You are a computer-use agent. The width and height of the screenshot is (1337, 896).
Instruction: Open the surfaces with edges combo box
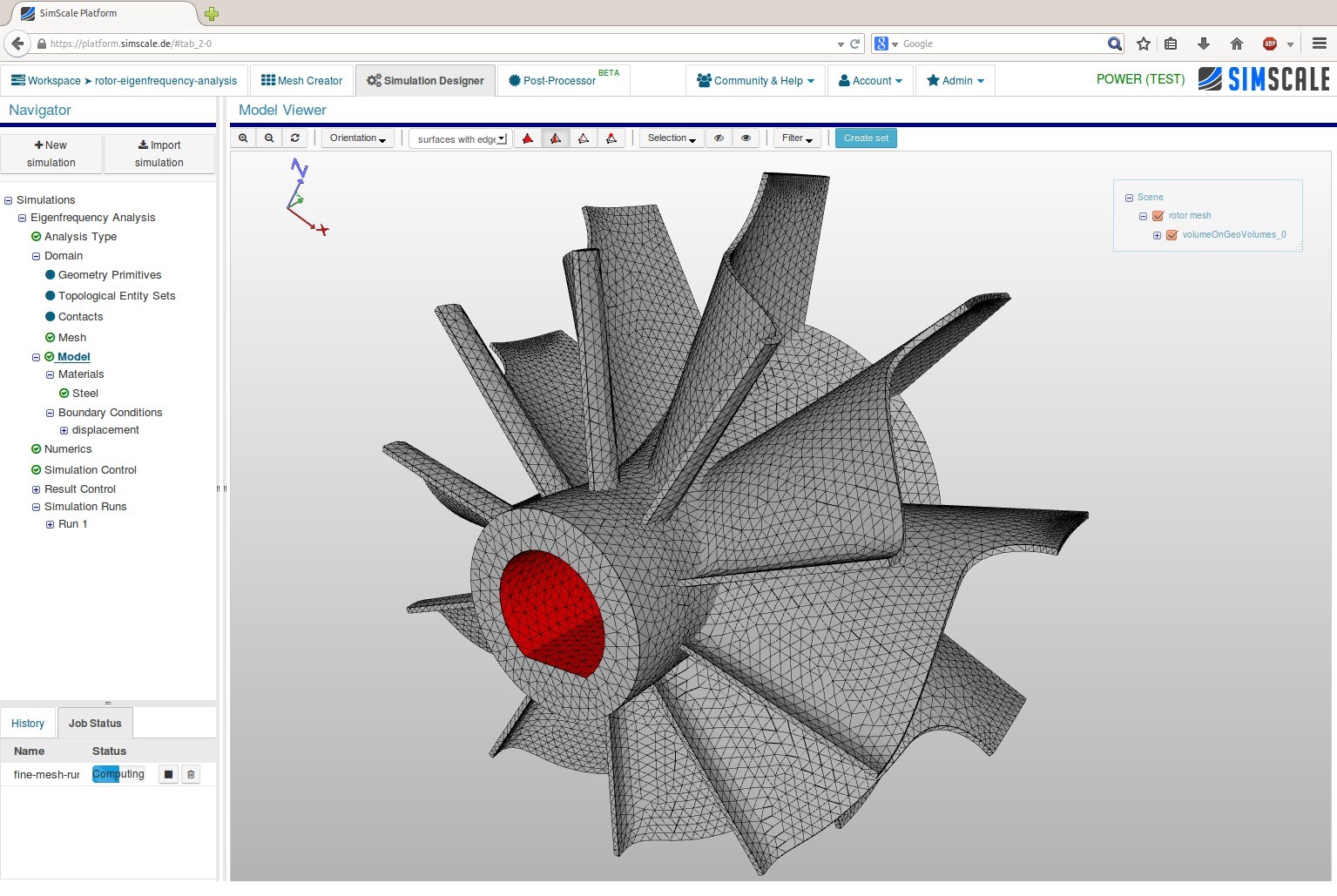[x=460, y=139]
